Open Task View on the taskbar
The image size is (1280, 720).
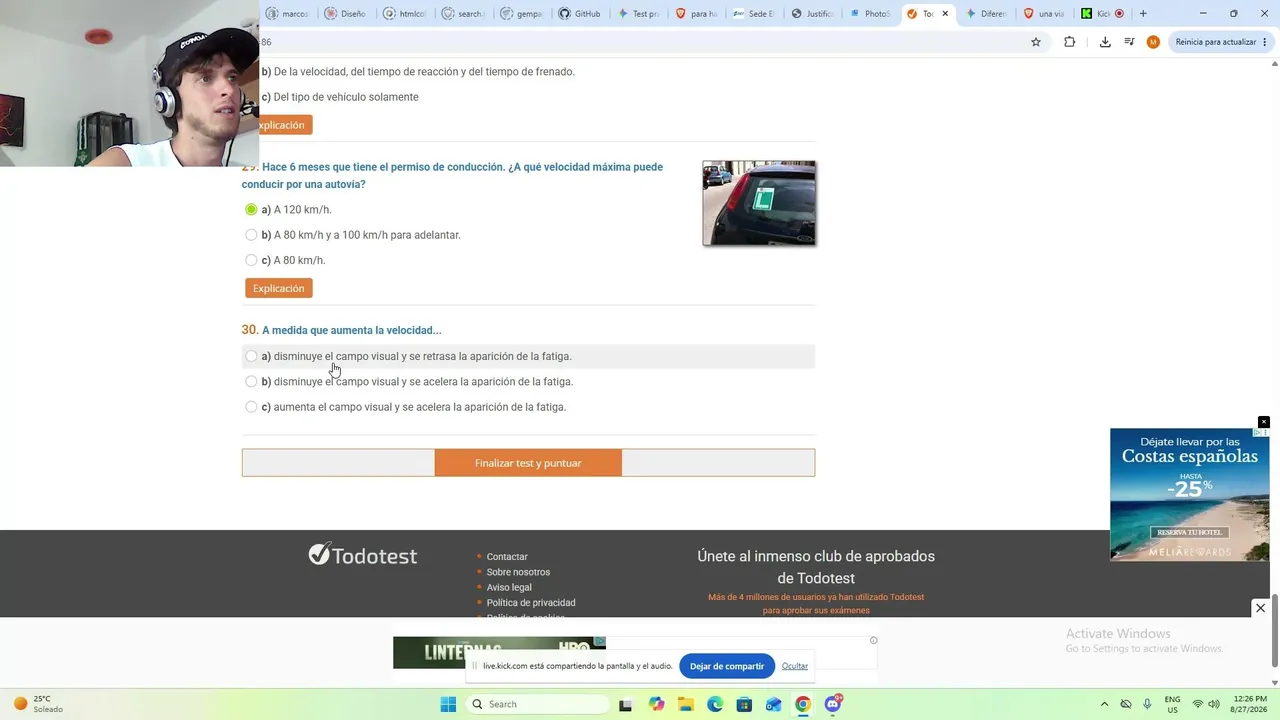coord(625,704)
